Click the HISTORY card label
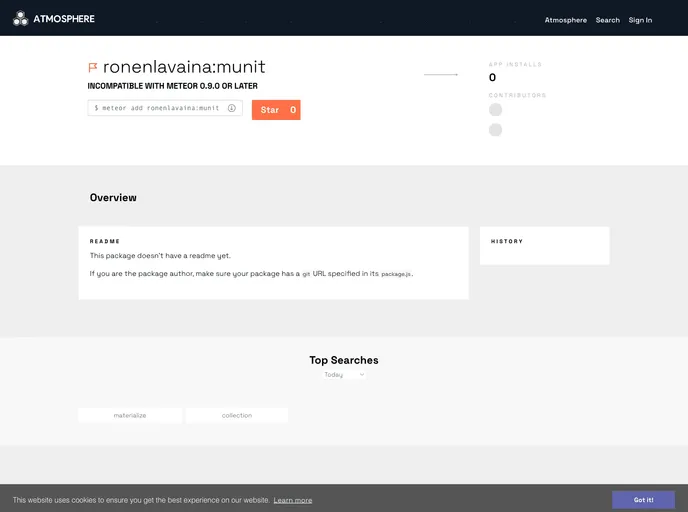 tap(507, 241)
